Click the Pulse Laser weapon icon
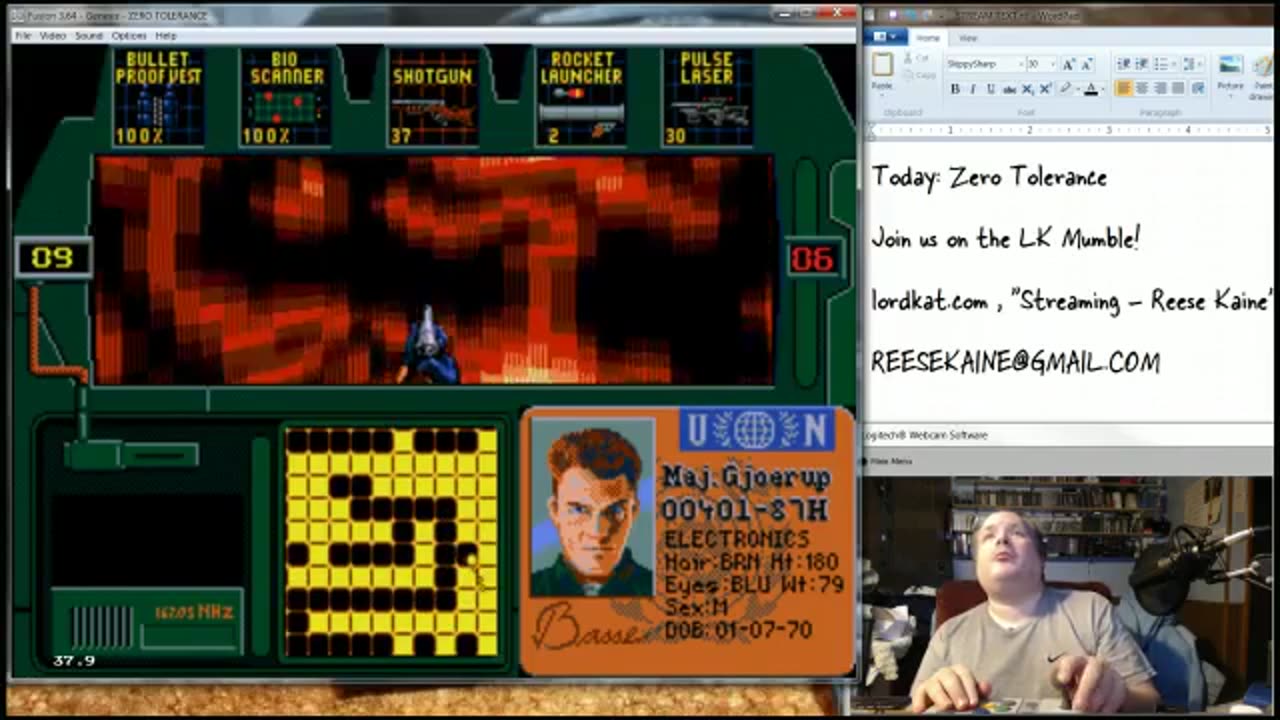This screenshot has height=720, width=1280. tap(707, 97)
